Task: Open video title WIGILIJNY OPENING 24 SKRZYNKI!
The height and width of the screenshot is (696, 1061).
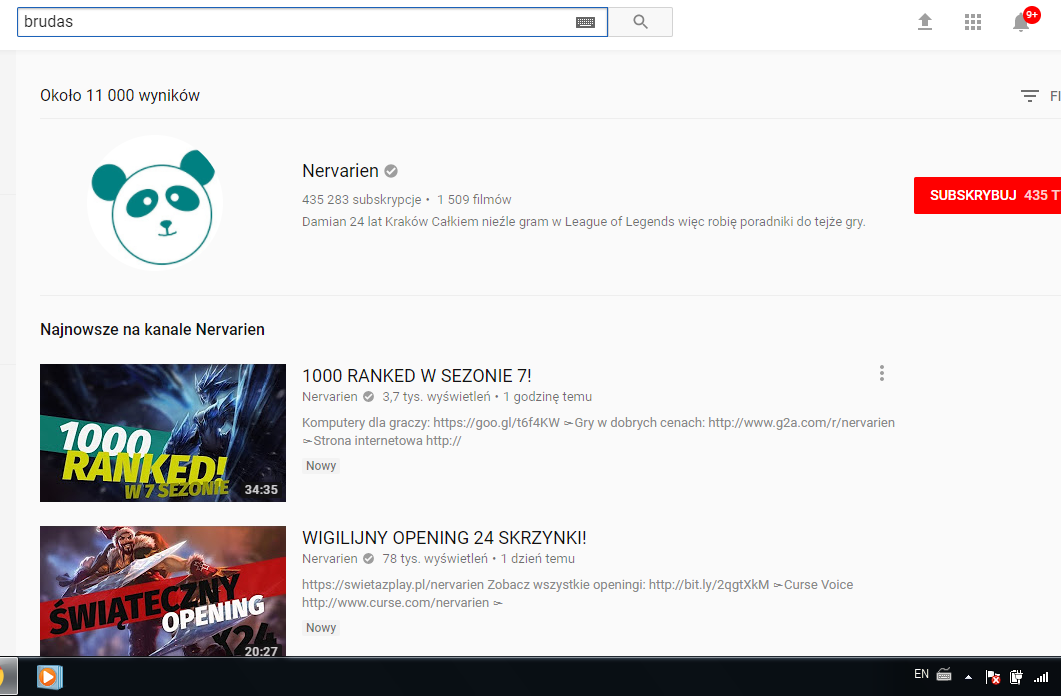Action: point(443,537)
